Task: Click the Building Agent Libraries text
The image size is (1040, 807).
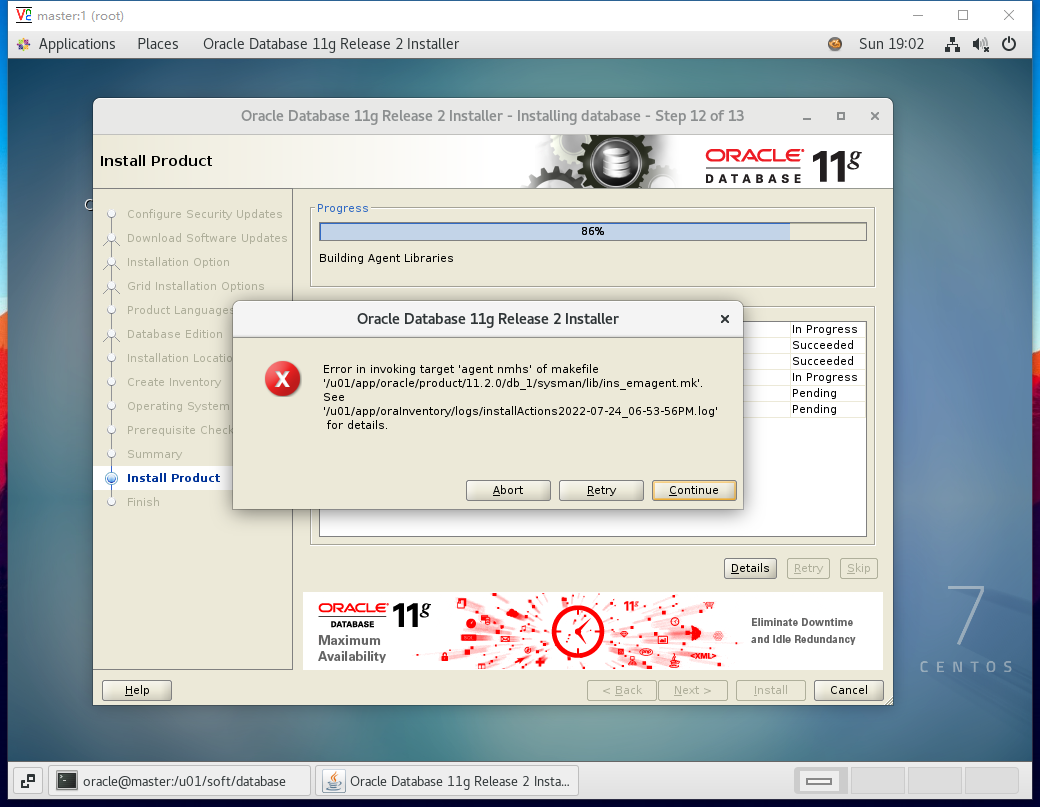Action: click(386, 258)
